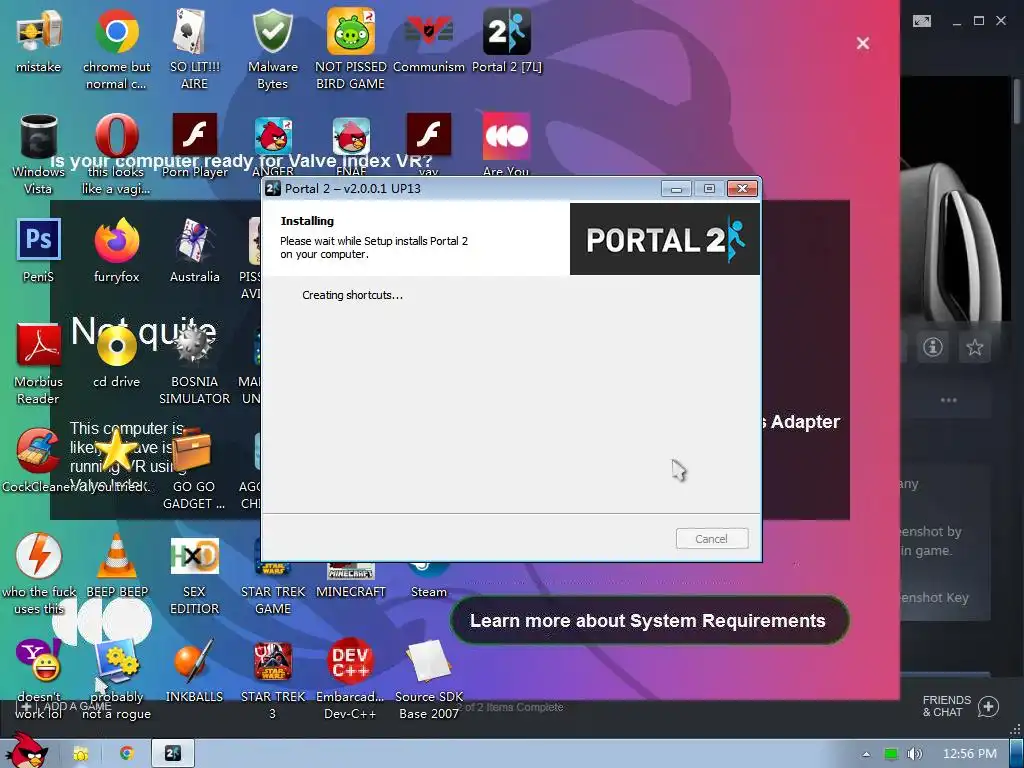Launch the red Opera browser desktop icon

pos(116,137)
